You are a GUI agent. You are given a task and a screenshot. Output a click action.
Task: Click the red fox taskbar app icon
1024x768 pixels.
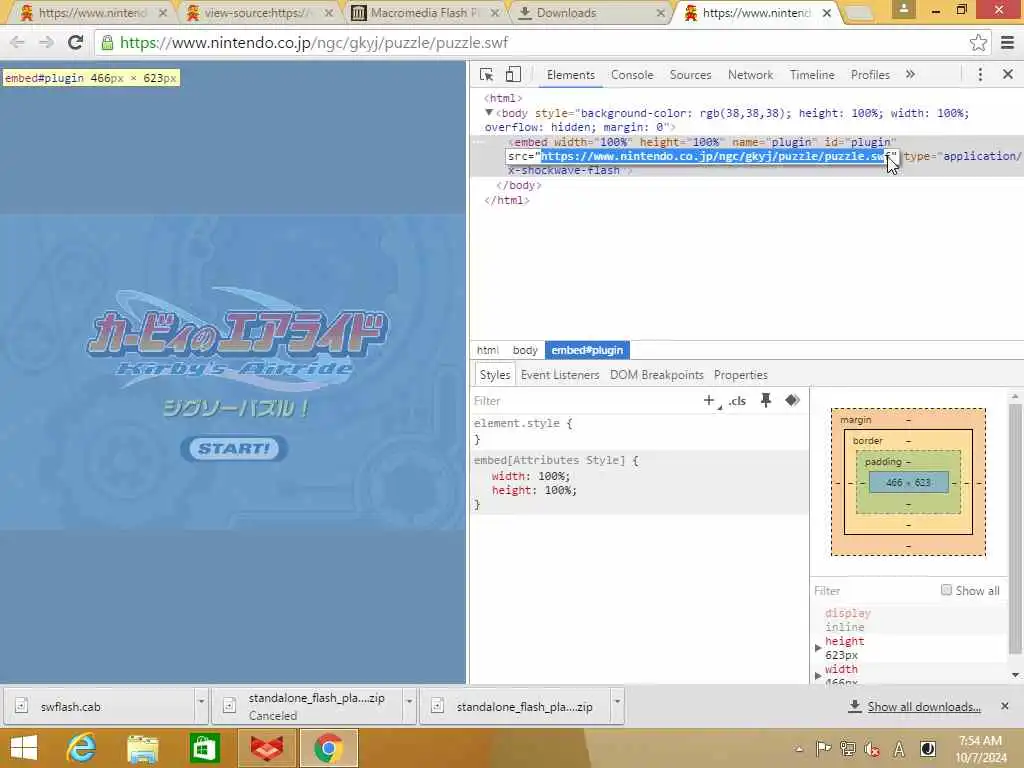266,748
